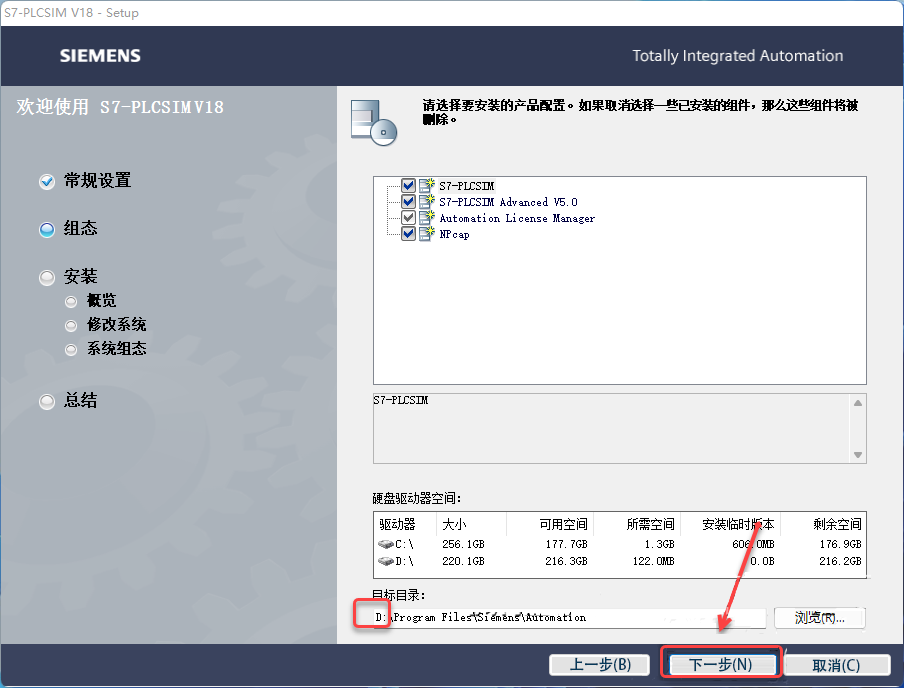Open the 修改系统 step under 安装
The height and width of the screenshot is (688, 904).
pyautogui.click(x=71, y=325)
